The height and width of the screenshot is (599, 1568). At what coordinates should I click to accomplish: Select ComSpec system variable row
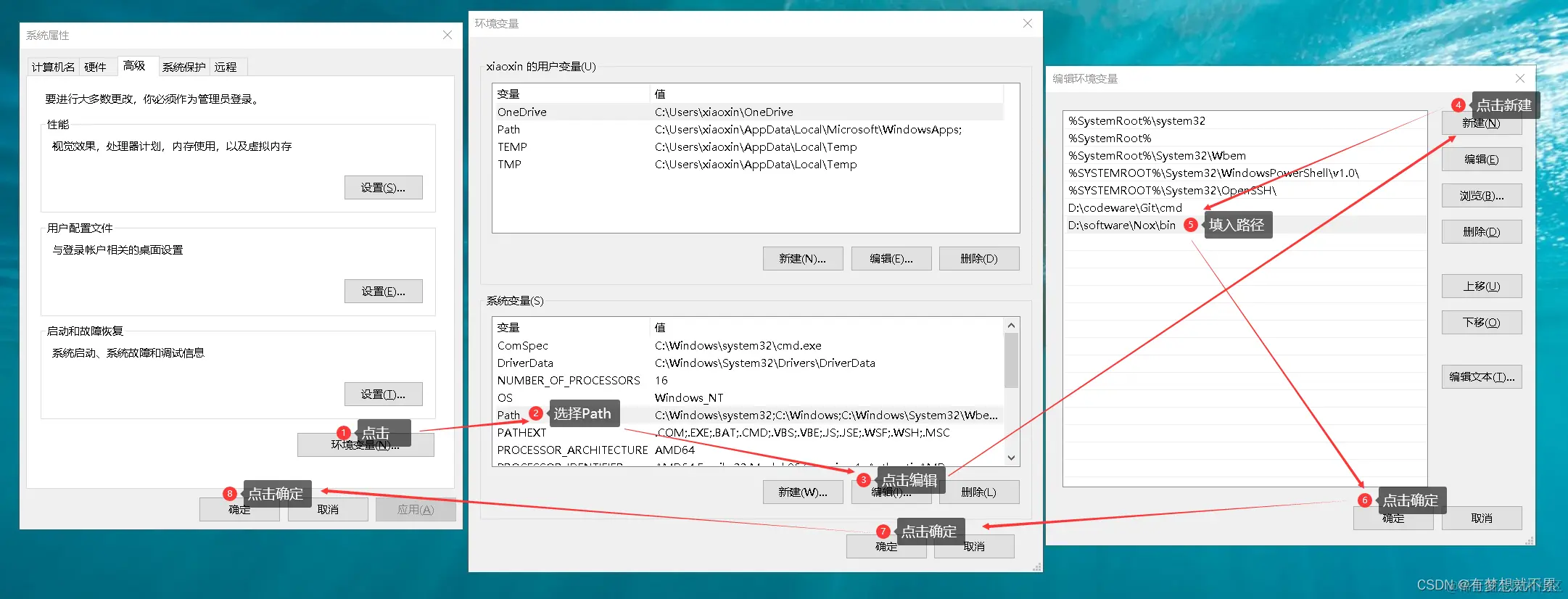coord(748,345)
